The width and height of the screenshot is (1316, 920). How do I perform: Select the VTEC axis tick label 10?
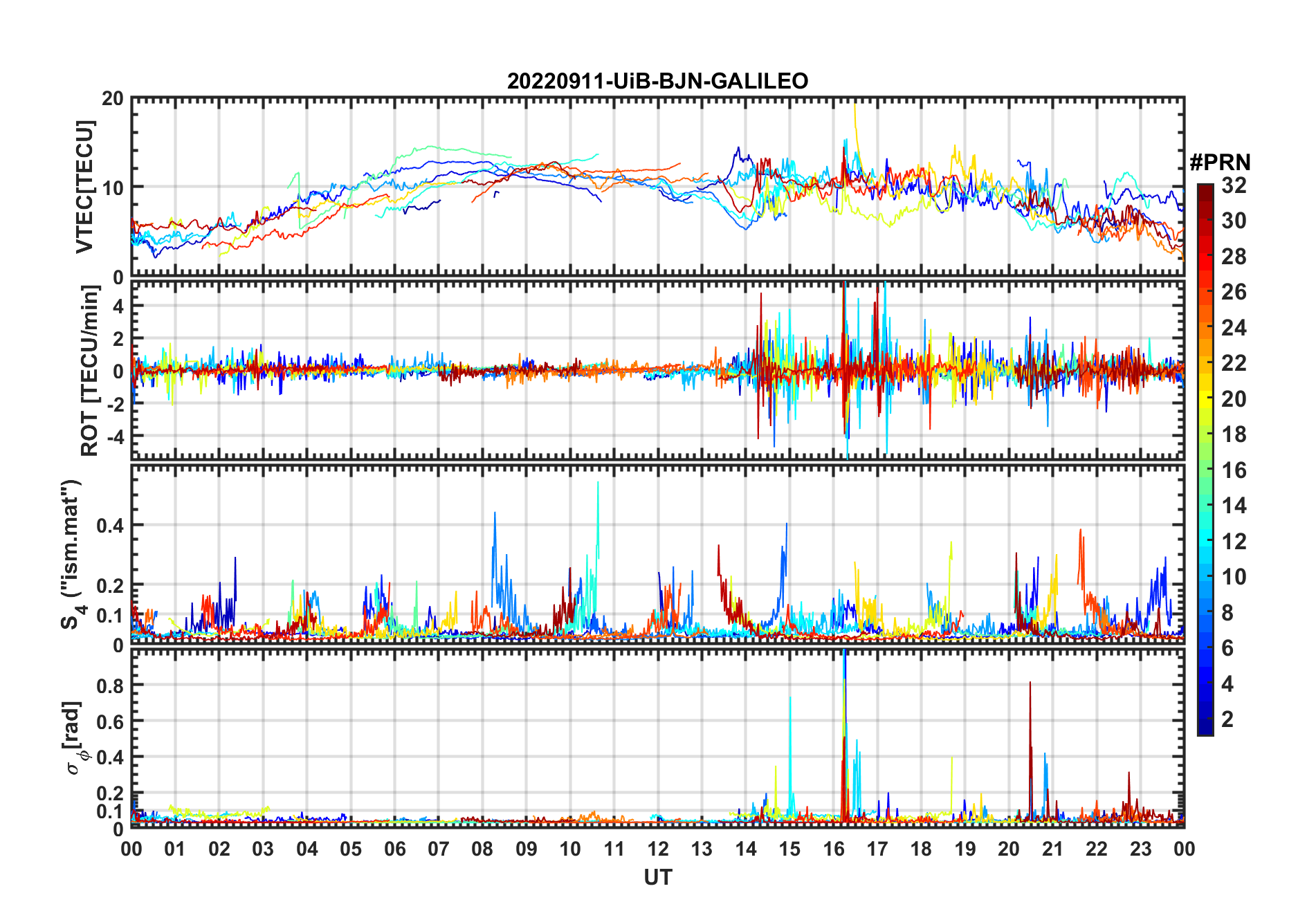(x=113, y=187)
